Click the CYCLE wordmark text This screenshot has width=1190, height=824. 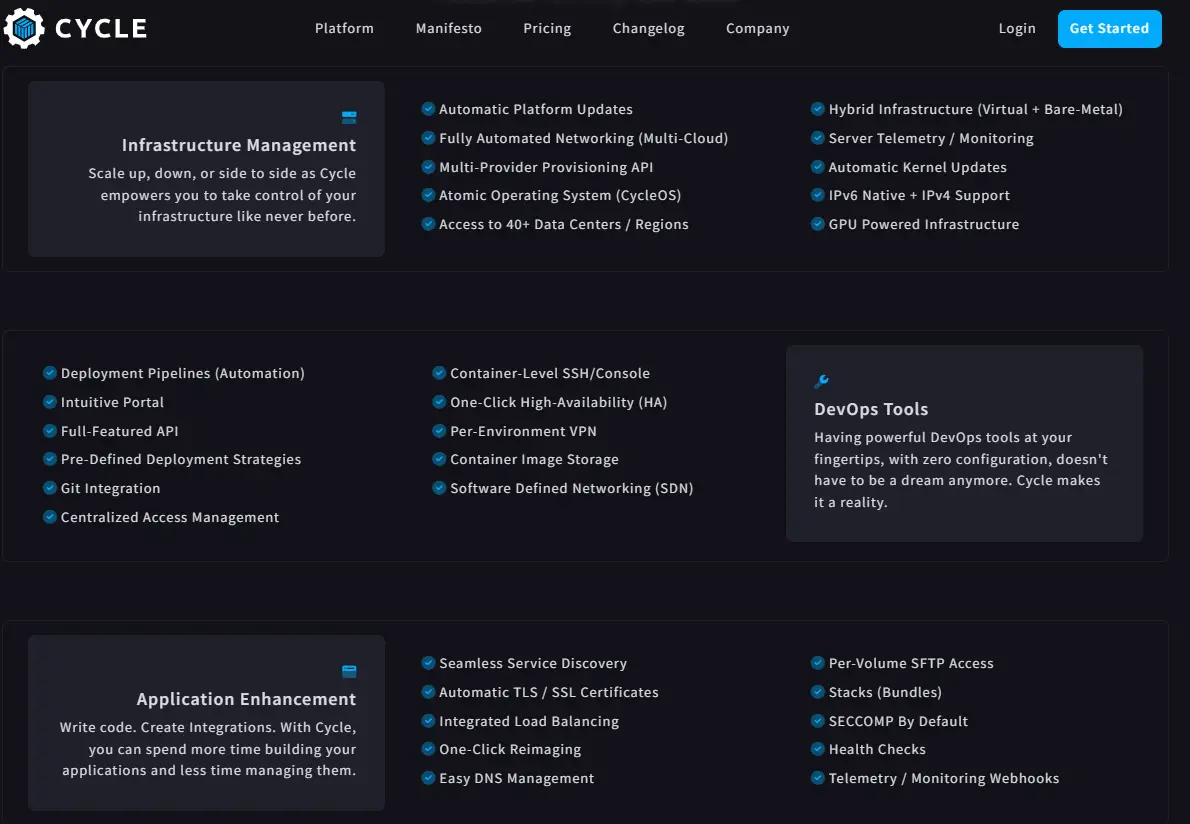pyautogui.click(x=101, y=29)
